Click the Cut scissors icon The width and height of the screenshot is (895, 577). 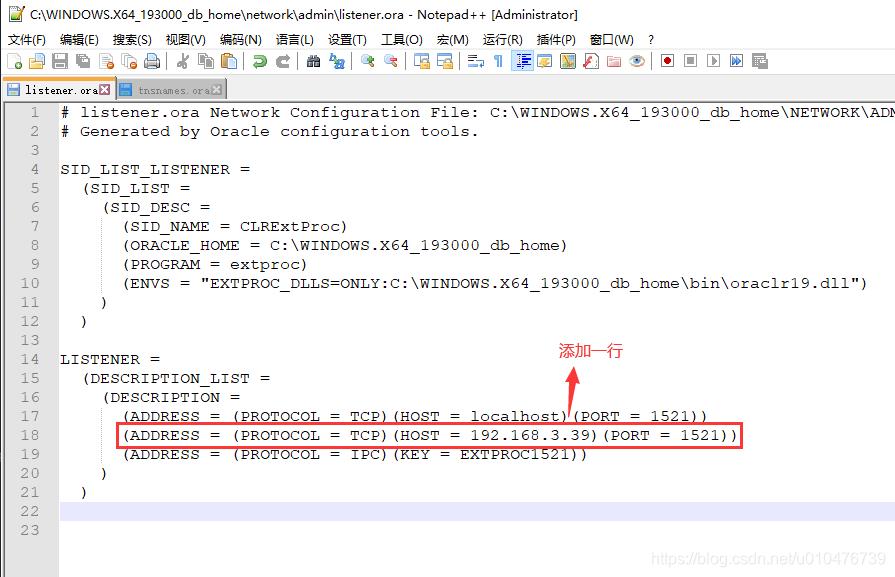(183, 61)
